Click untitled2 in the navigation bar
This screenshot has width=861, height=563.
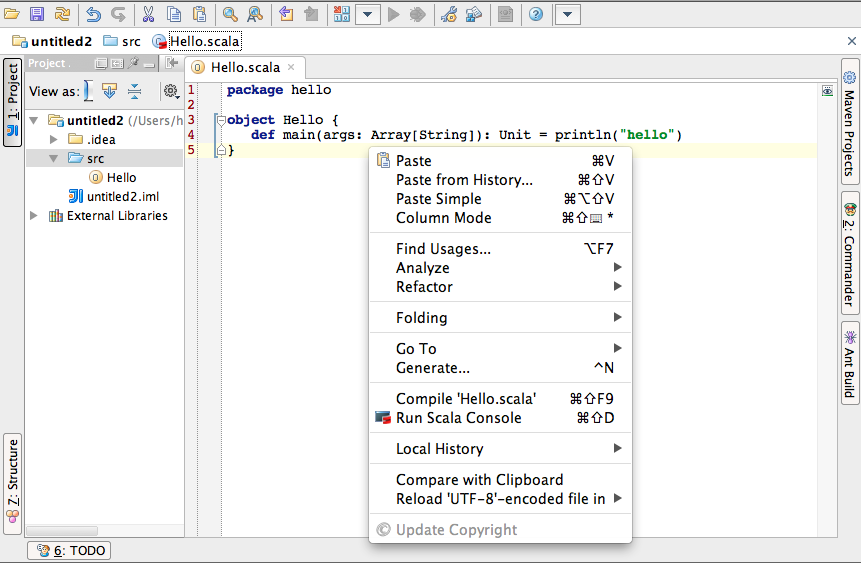(52, 42)
